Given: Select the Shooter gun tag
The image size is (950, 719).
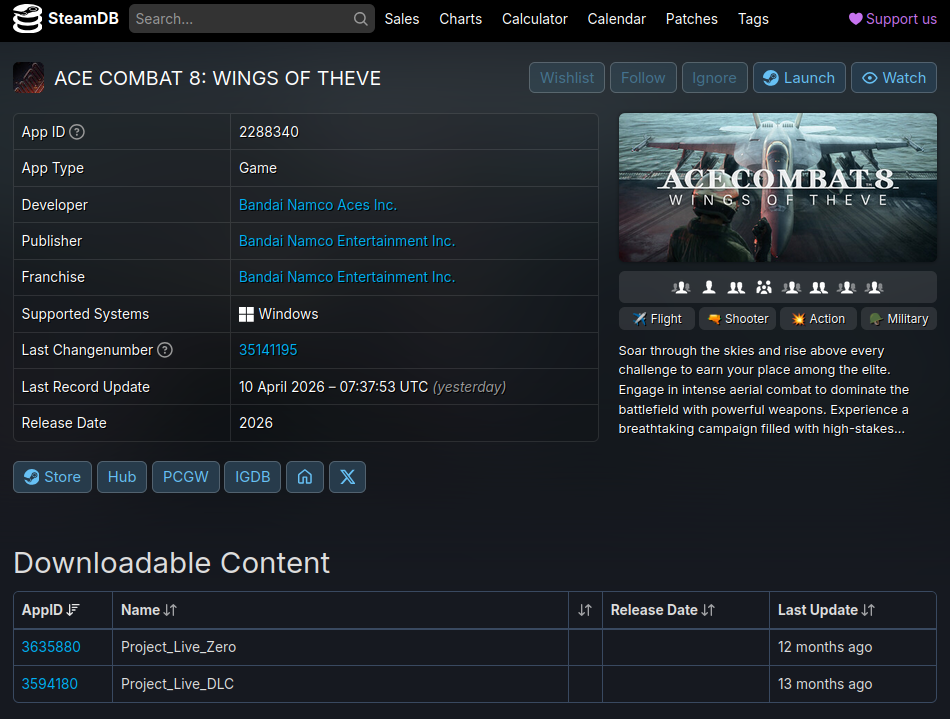Looking at the screenshot, I should [x=737, y=319].
